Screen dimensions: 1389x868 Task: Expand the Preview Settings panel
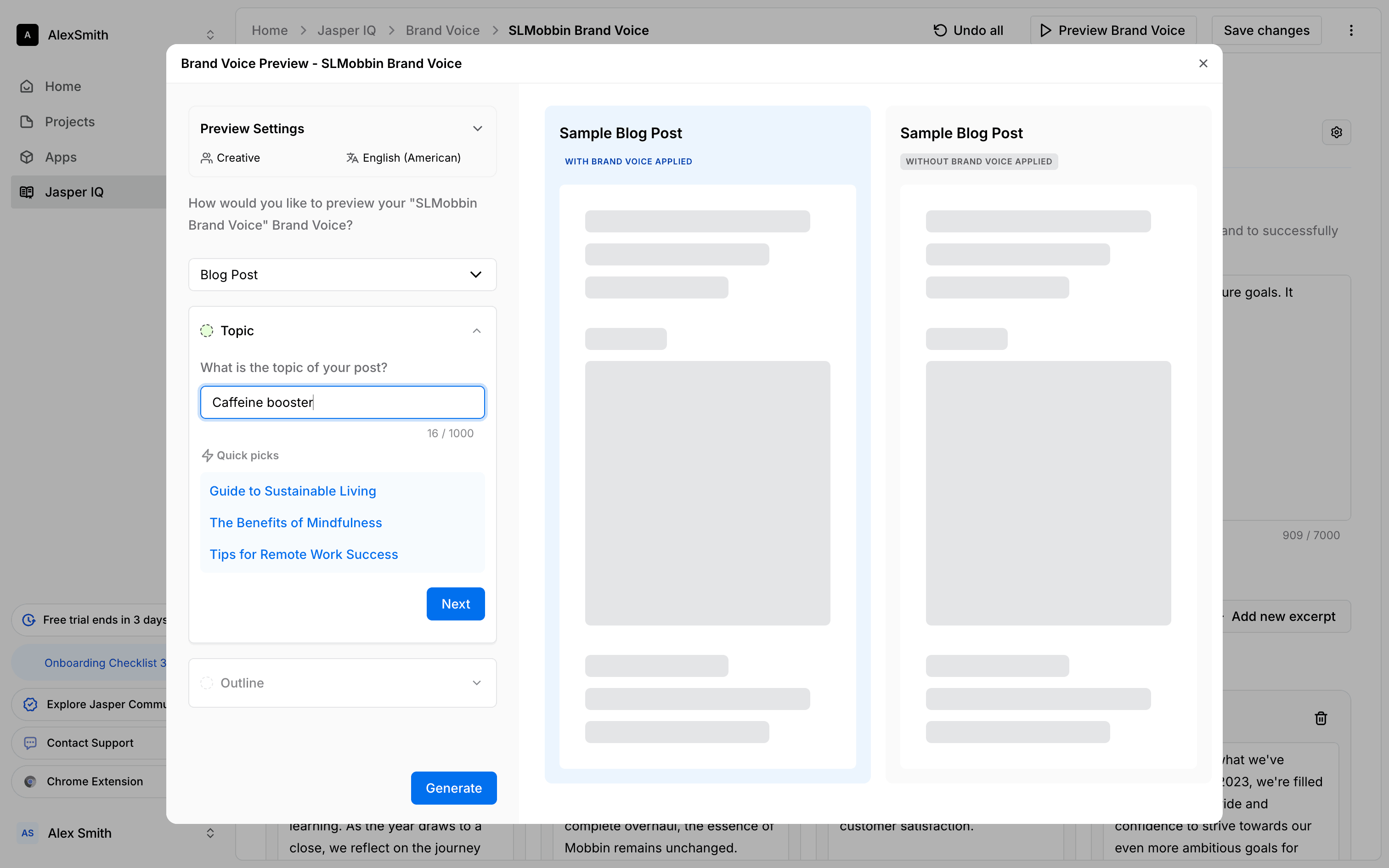(x=477, y=129)
